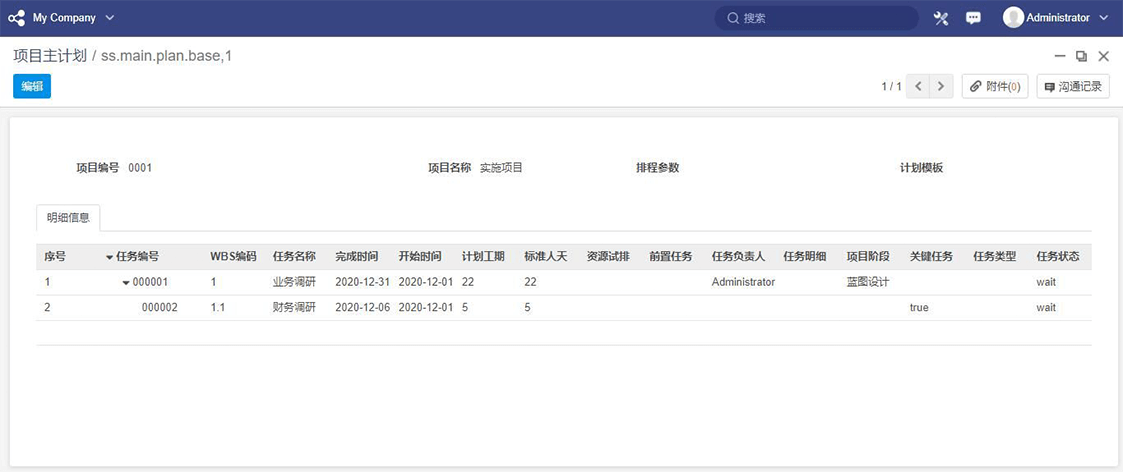Collapse the 000001 task tree row
This screenshot has height=472, width=1123.
[126, 283]
